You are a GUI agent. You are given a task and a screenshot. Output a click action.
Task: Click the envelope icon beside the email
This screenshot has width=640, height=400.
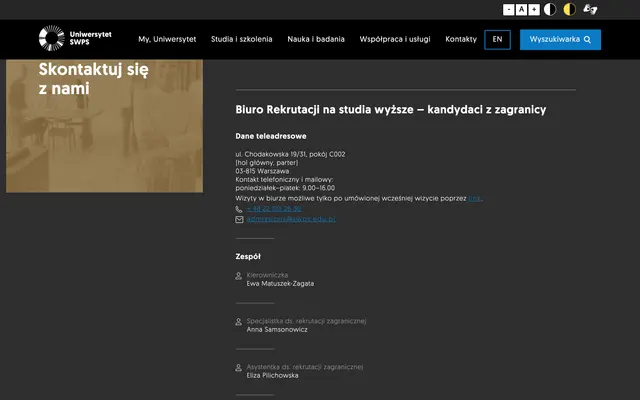pyautogui.click(x=239, y=219)
